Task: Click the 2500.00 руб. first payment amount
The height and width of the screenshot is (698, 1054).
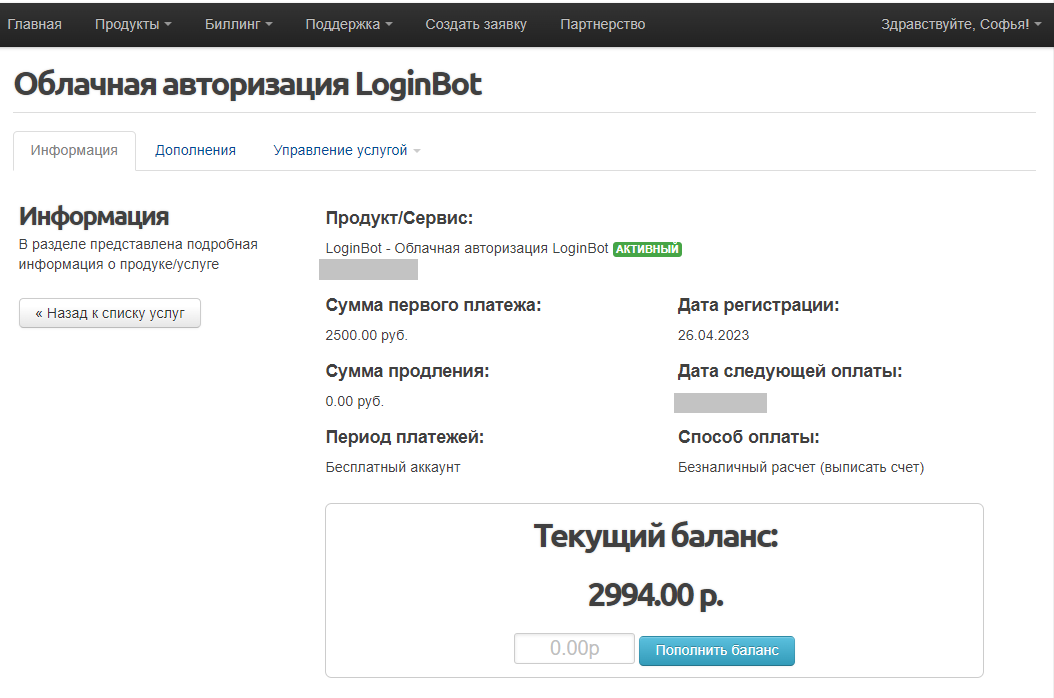Action: 367,335
